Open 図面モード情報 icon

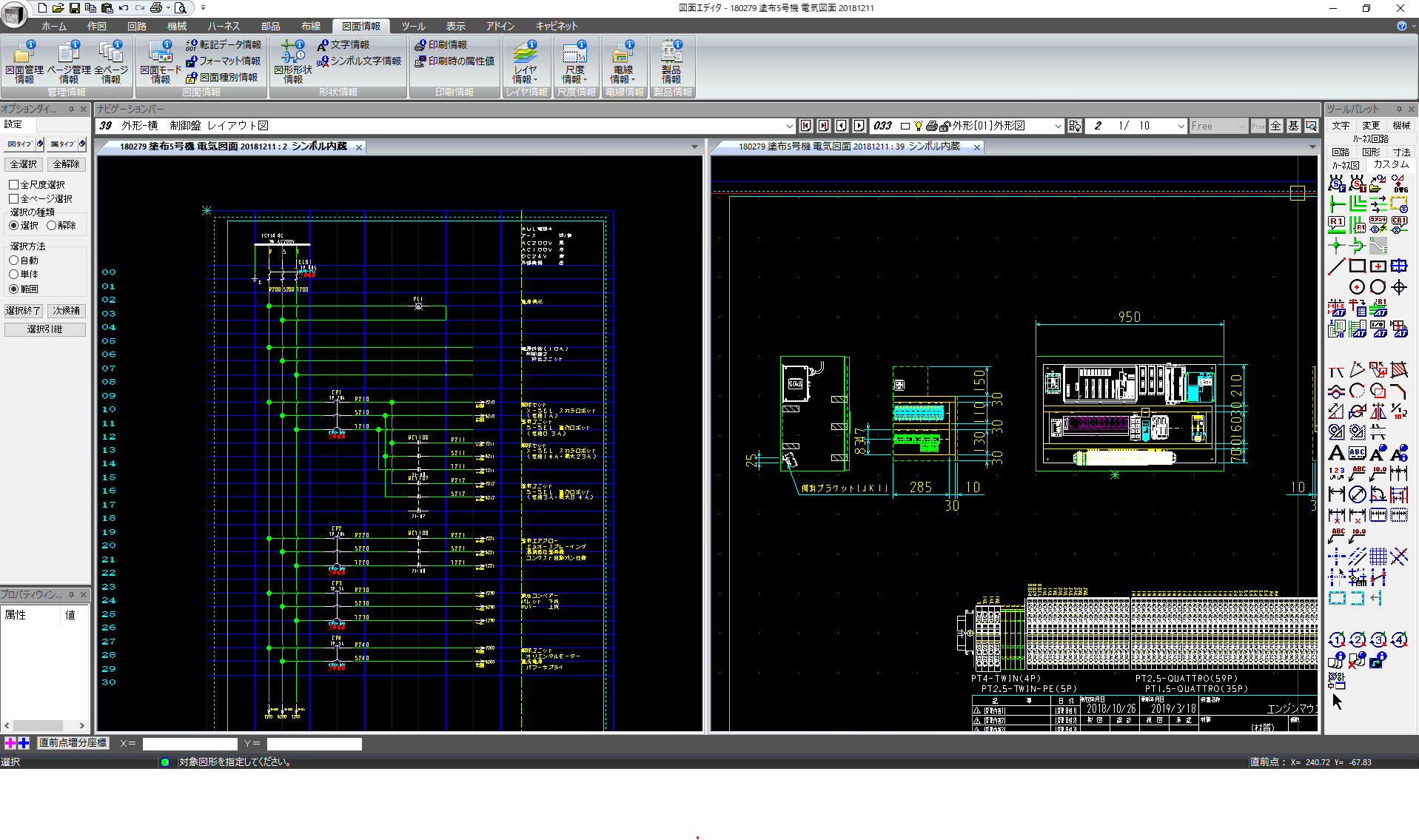pyautogui.click(x=161, y=62)
